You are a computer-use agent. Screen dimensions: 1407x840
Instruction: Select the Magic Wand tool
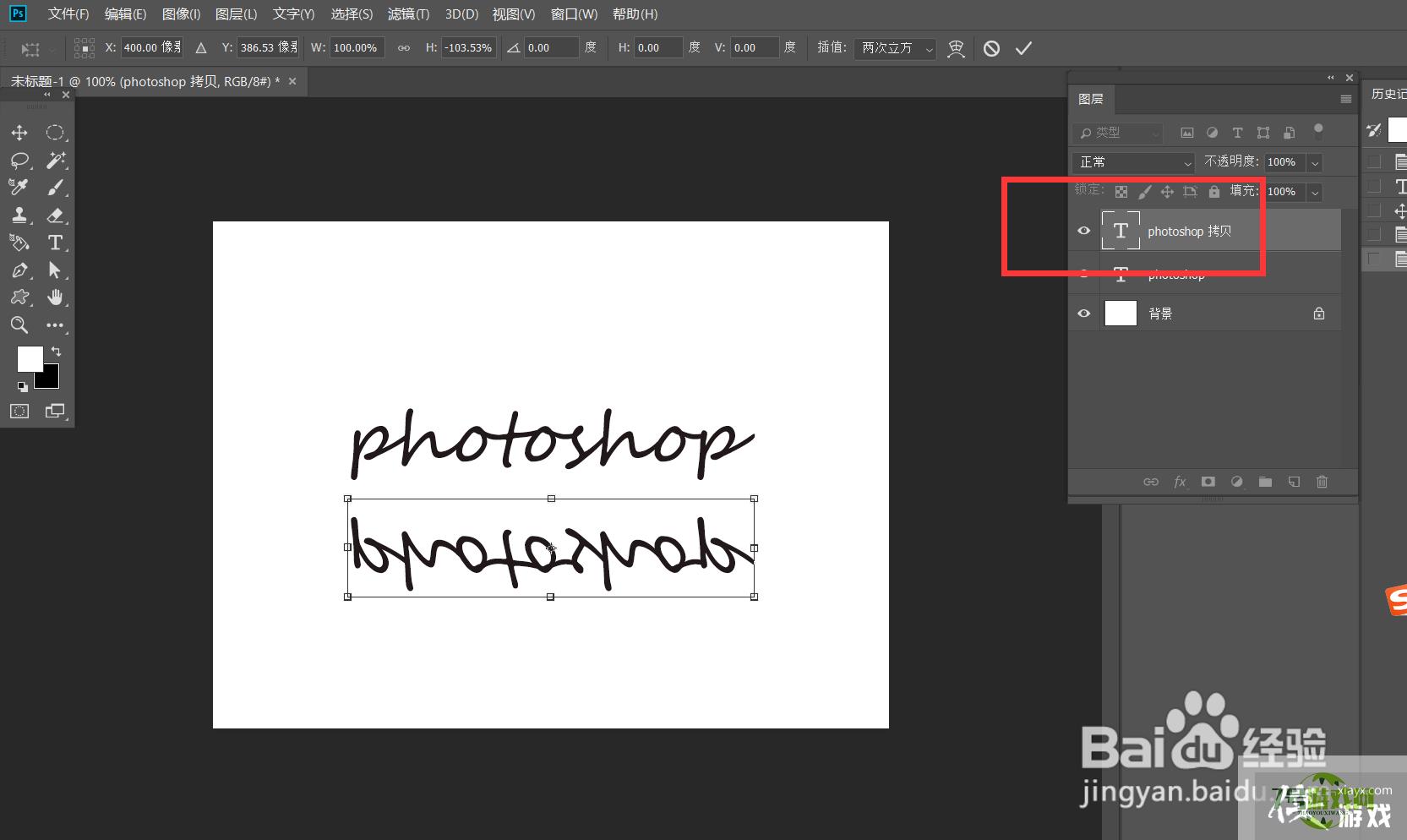(55, 160)
